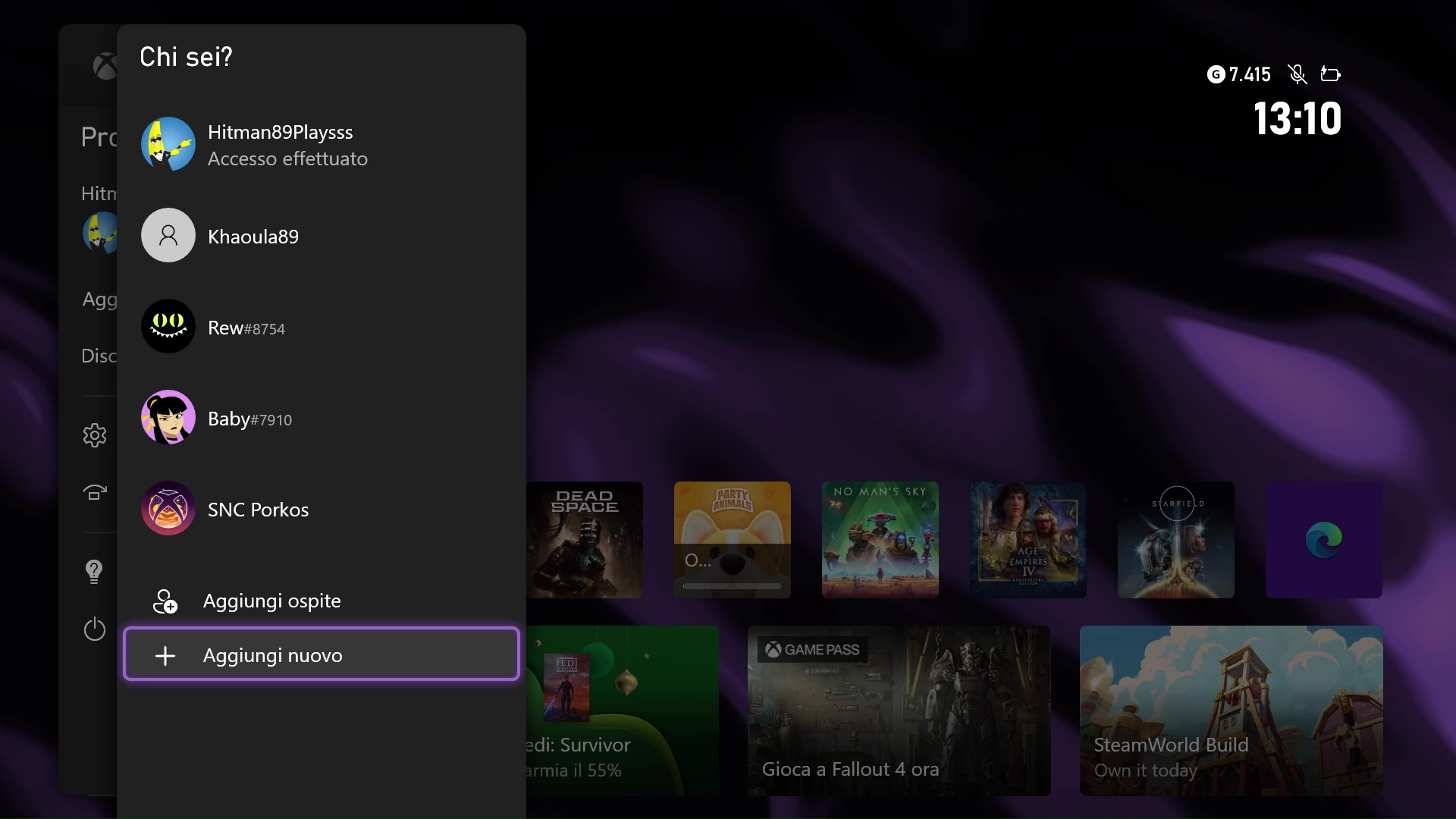1456x819 pixels.
Task: Open the power options icon
Action: click(x=95, y=629)
